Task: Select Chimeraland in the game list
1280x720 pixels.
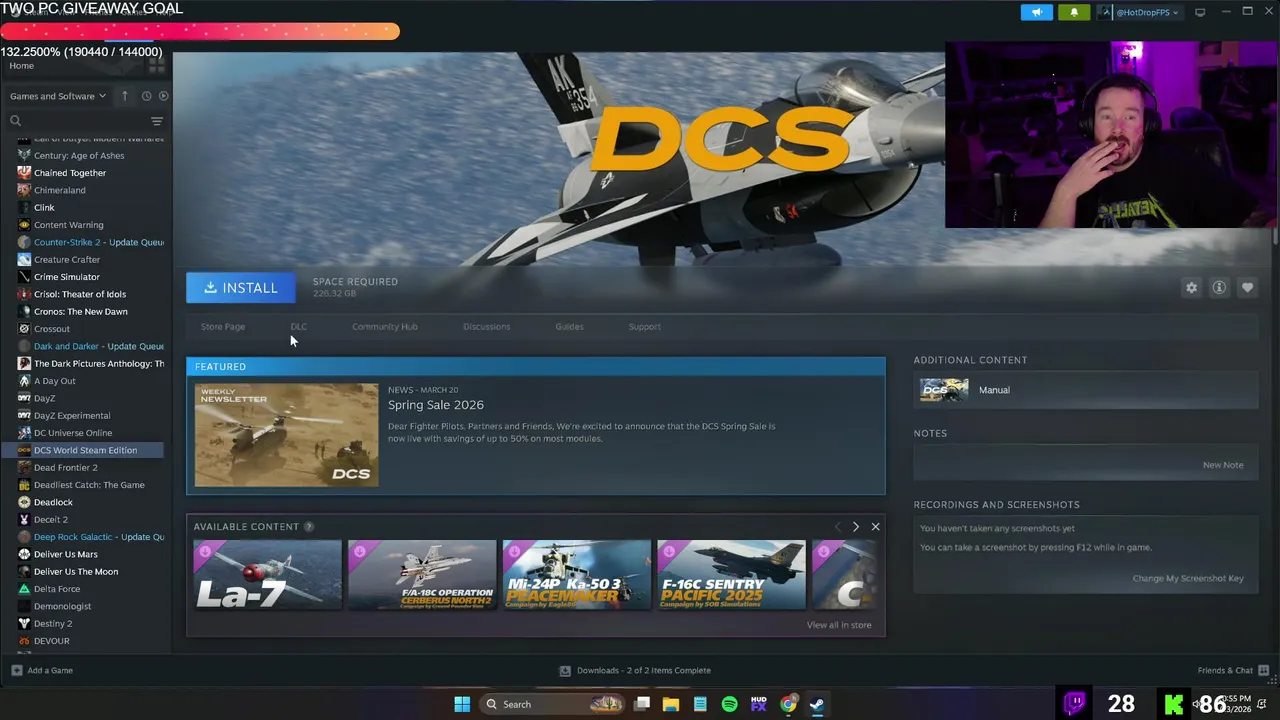Action: (x=59, y=190)
